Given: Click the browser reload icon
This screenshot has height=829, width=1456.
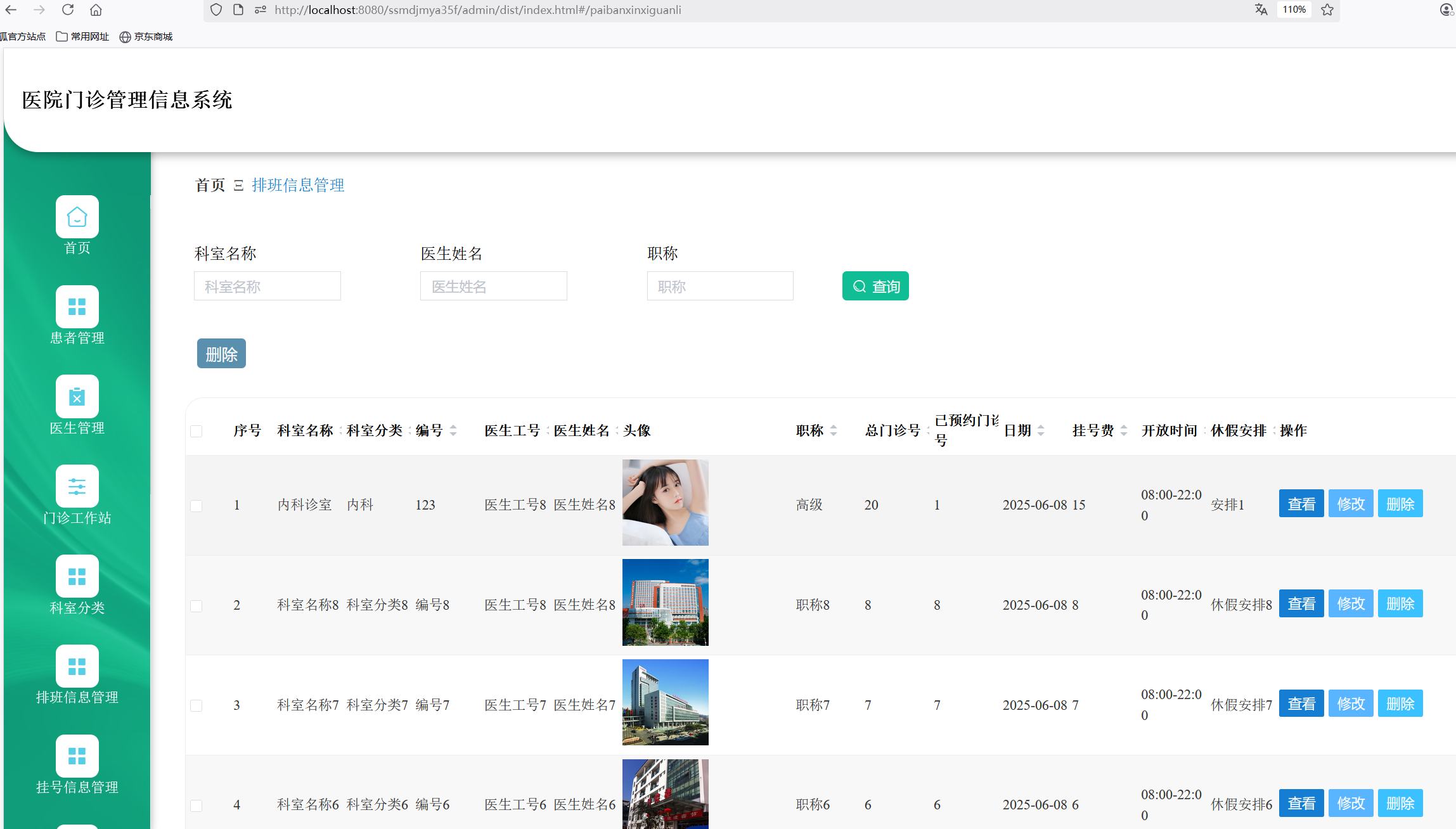Looking at the screenshot, I should click(68, 10).
